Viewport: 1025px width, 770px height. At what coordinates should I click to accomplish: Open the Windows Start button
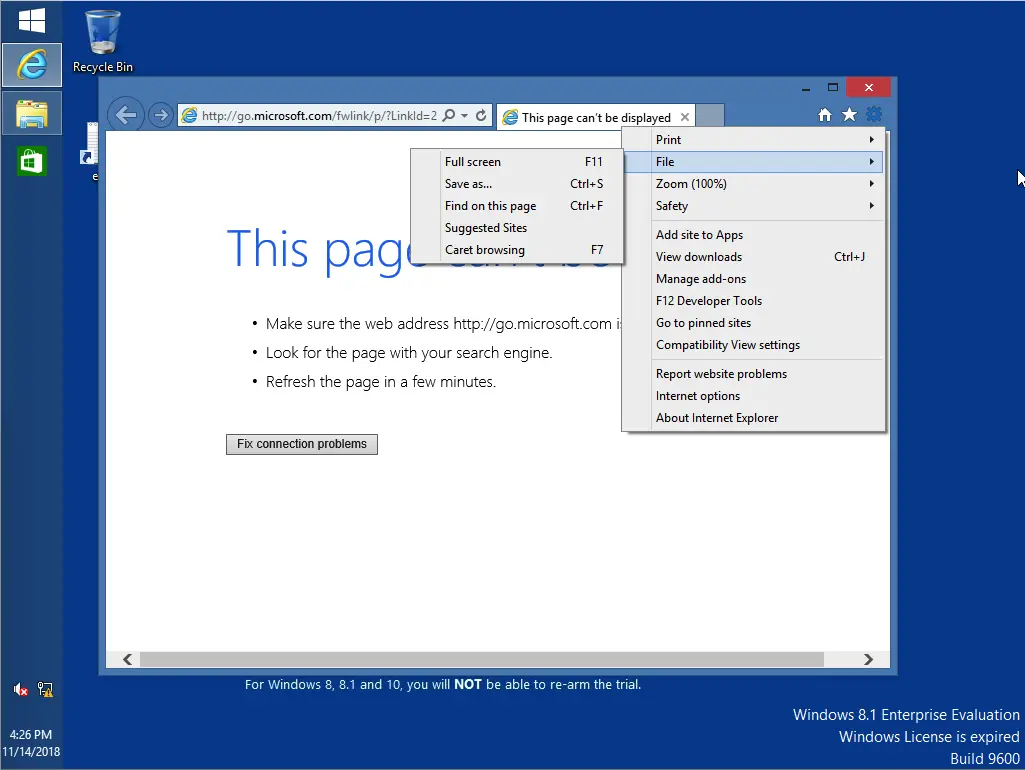click(31, 21)
